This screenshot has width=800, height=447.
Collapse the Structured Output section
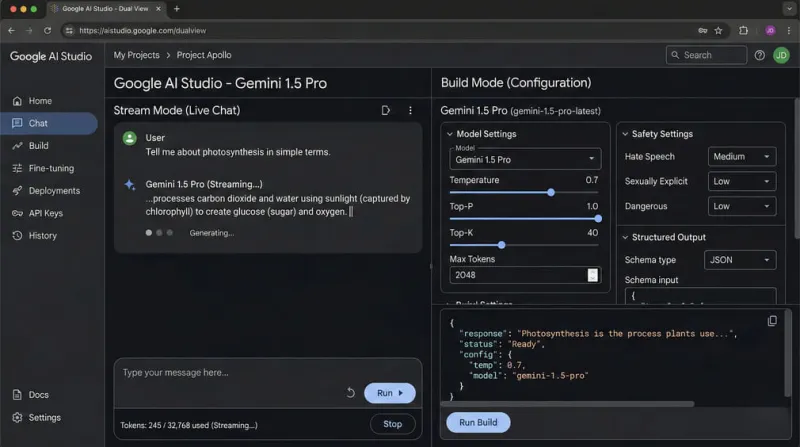pyautogui.click(x=625, y=237)
